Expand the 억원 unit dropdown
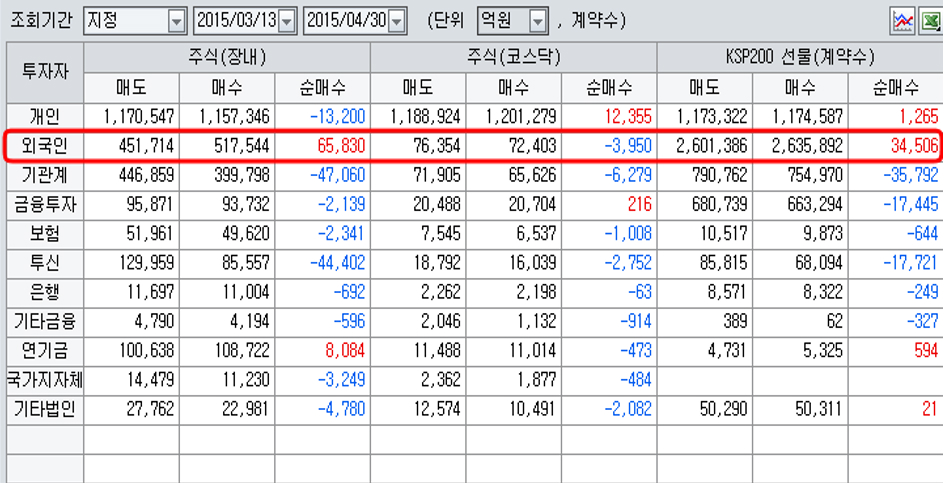 pos(538,20)
